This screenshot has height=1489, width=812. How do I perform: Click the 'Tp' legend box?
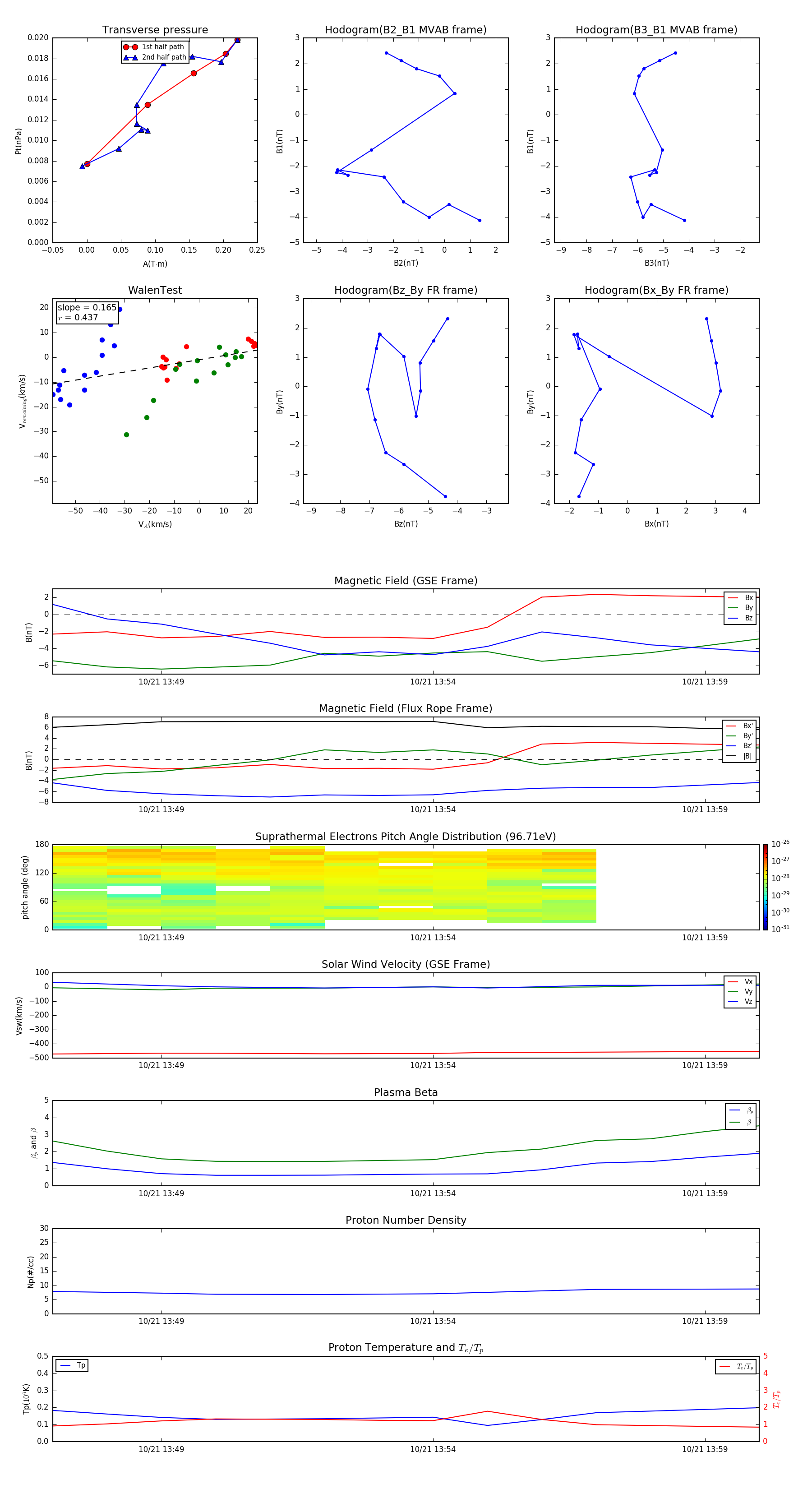(x=72, y=1365)
